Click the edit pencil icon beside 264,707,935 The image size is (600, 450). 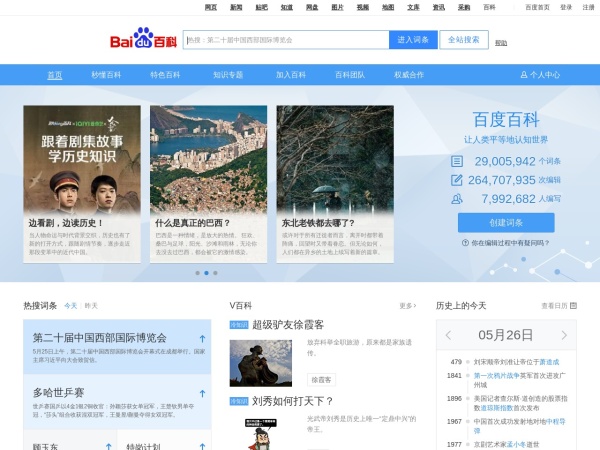(x=457, y=180)
